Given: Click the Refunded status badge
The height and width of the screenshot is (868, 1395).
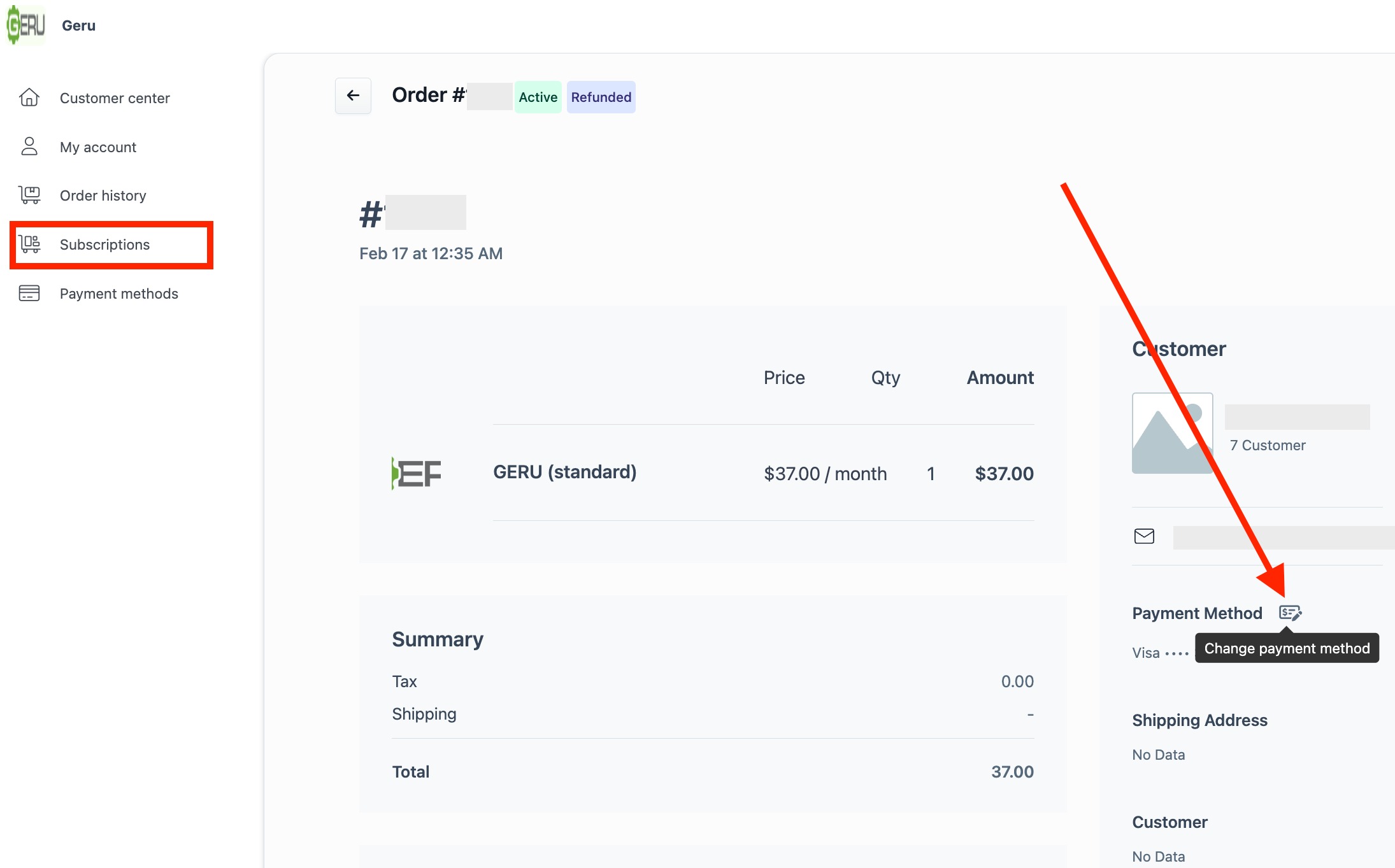Looking at the screenshot, I should (601, 97).
